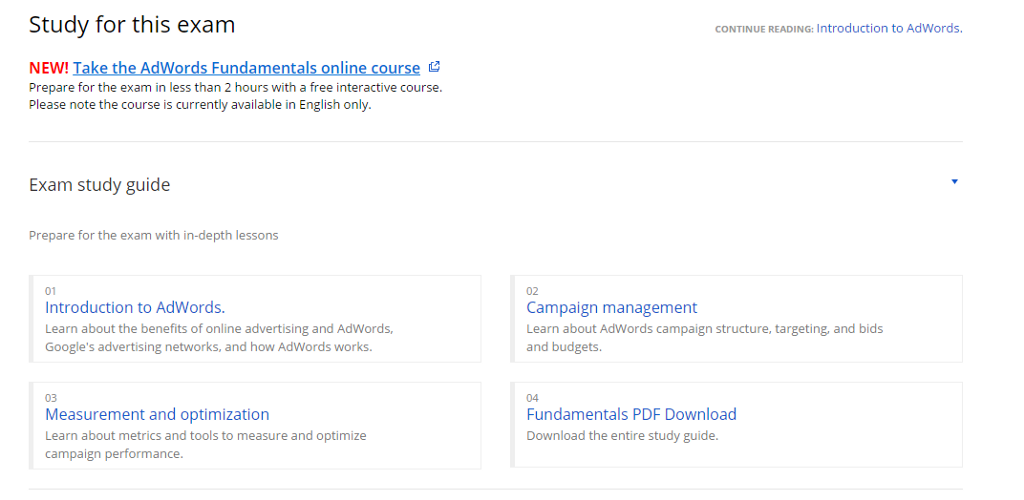Click the external link icon beside AdWords Fundamentals course

point(434,67)
